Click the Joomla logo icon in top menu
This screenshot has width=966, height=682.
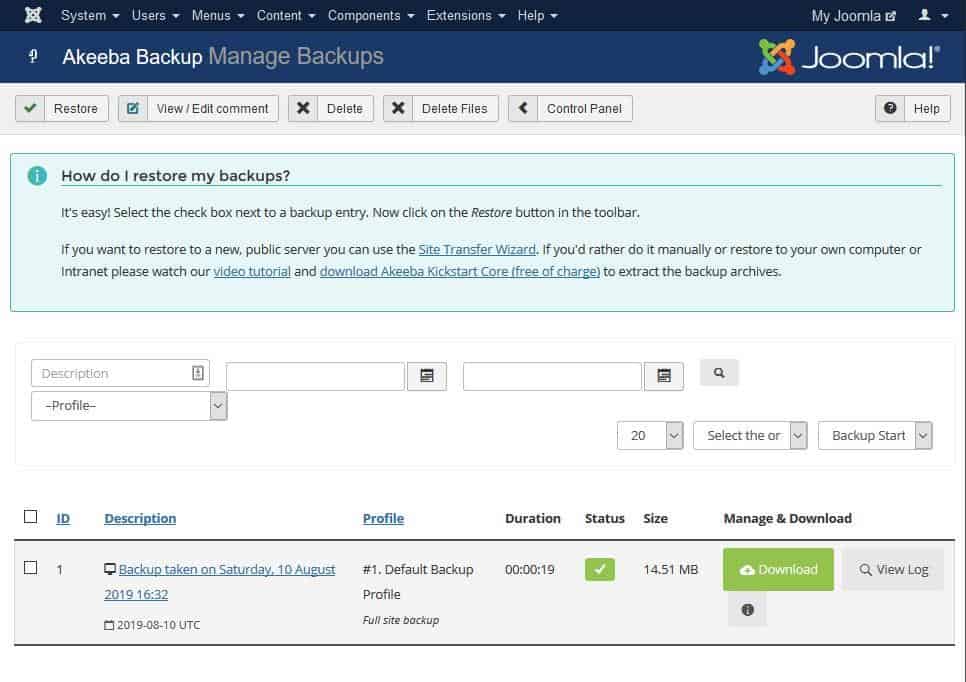point(33,15)
